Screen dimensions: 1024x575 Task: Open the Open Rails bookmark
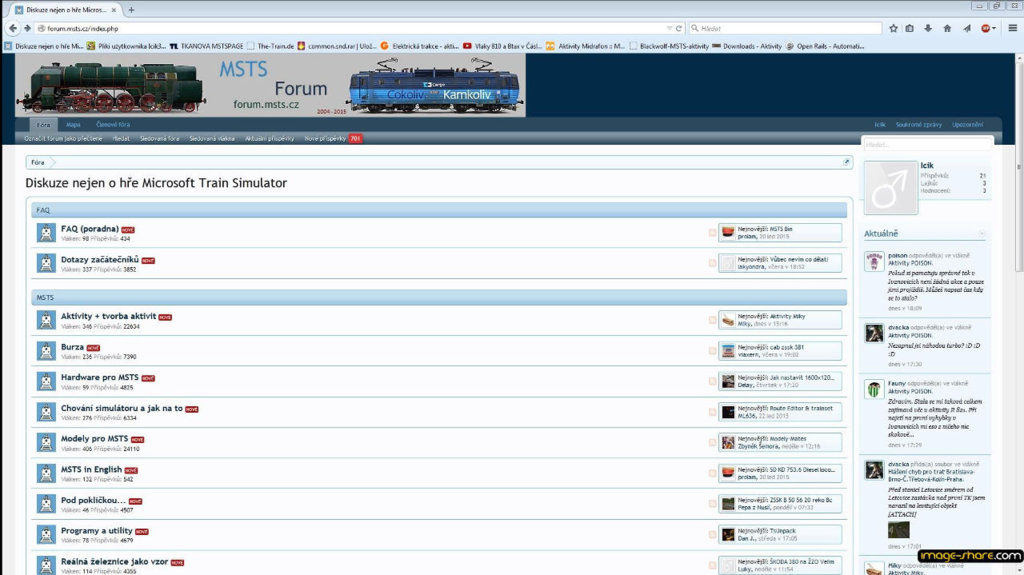click(825, 46)
